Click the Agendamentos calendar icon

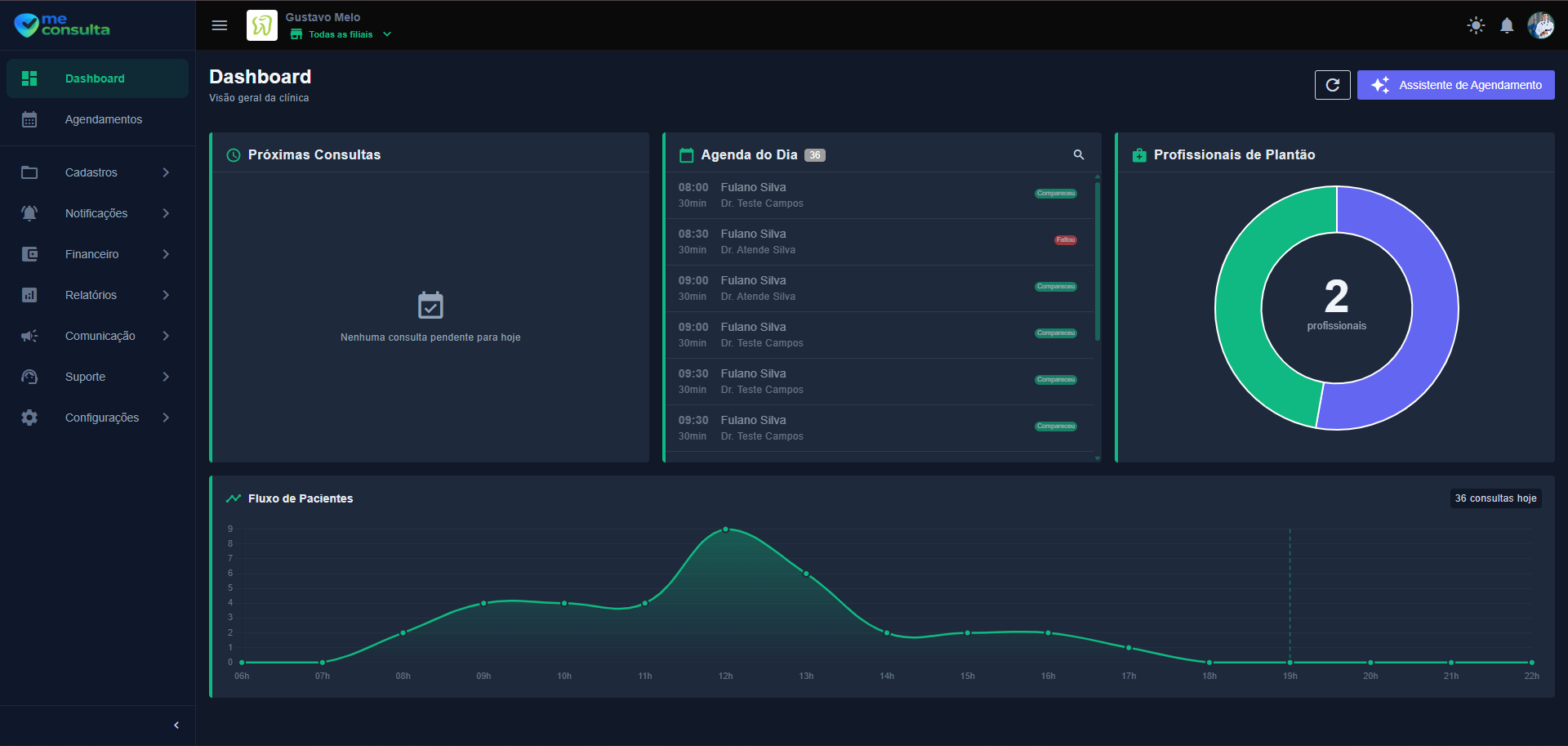pyautogui.click(x=29, y=119)
